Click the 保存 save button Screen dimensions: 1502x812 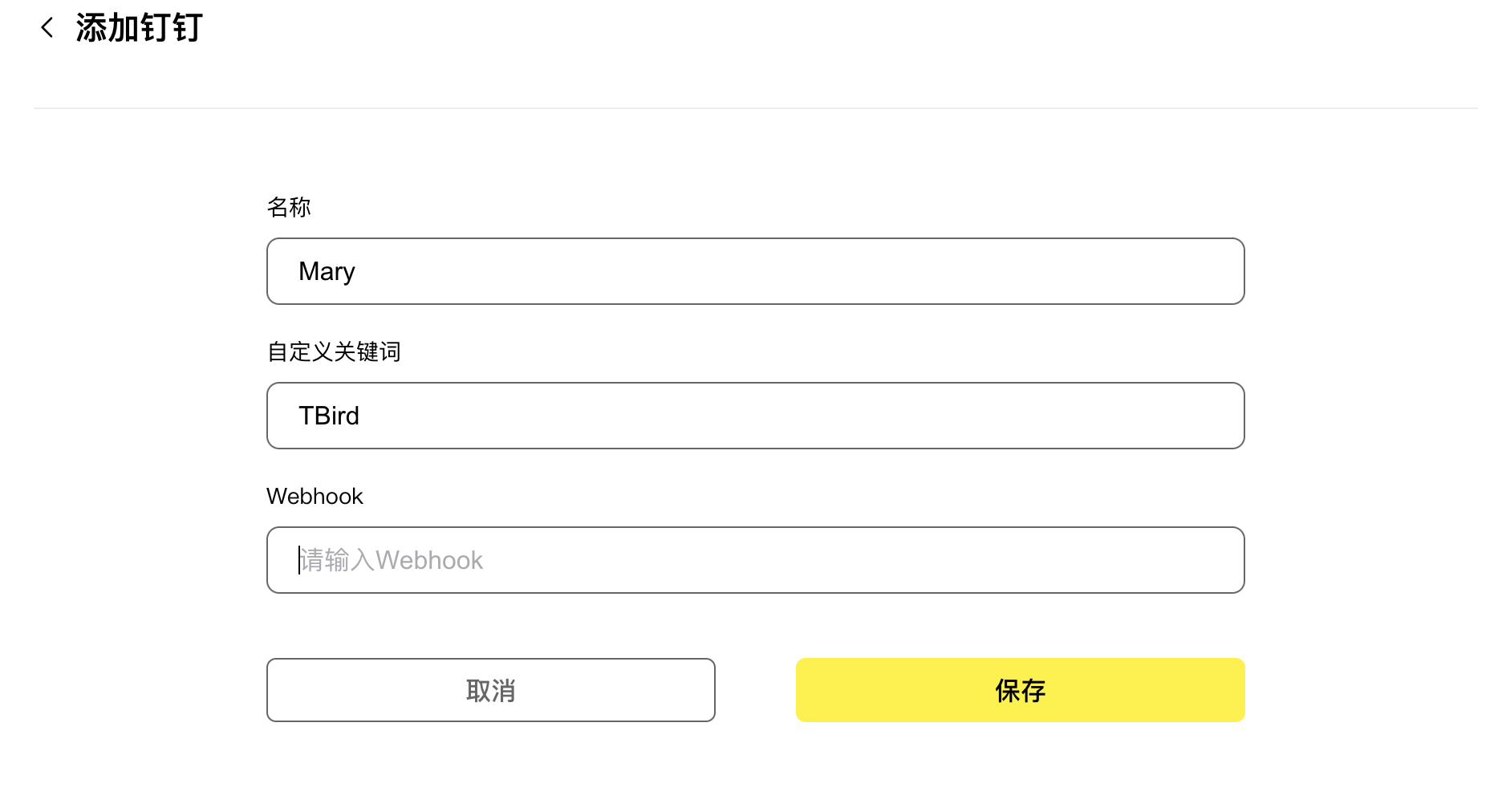click(x=1020, y=690)
